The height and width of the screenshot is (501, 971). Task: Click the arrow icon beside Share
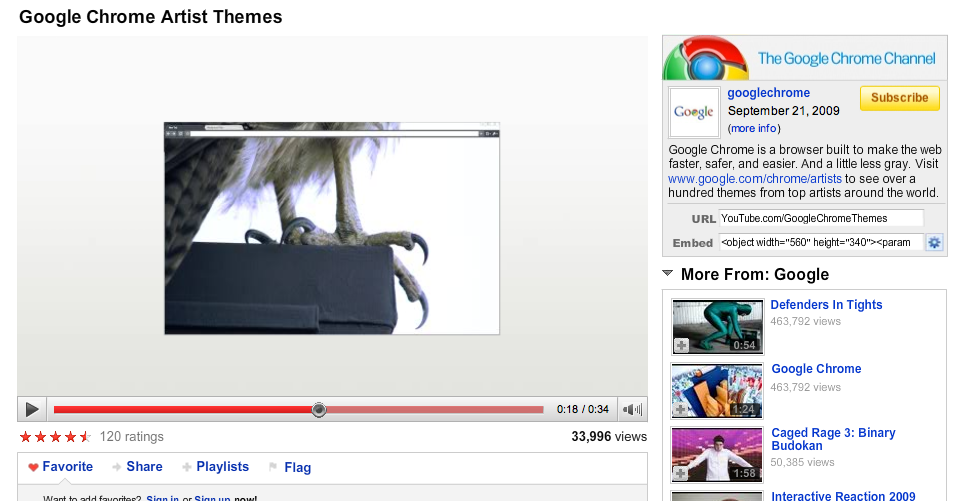[x=116, y=468]
